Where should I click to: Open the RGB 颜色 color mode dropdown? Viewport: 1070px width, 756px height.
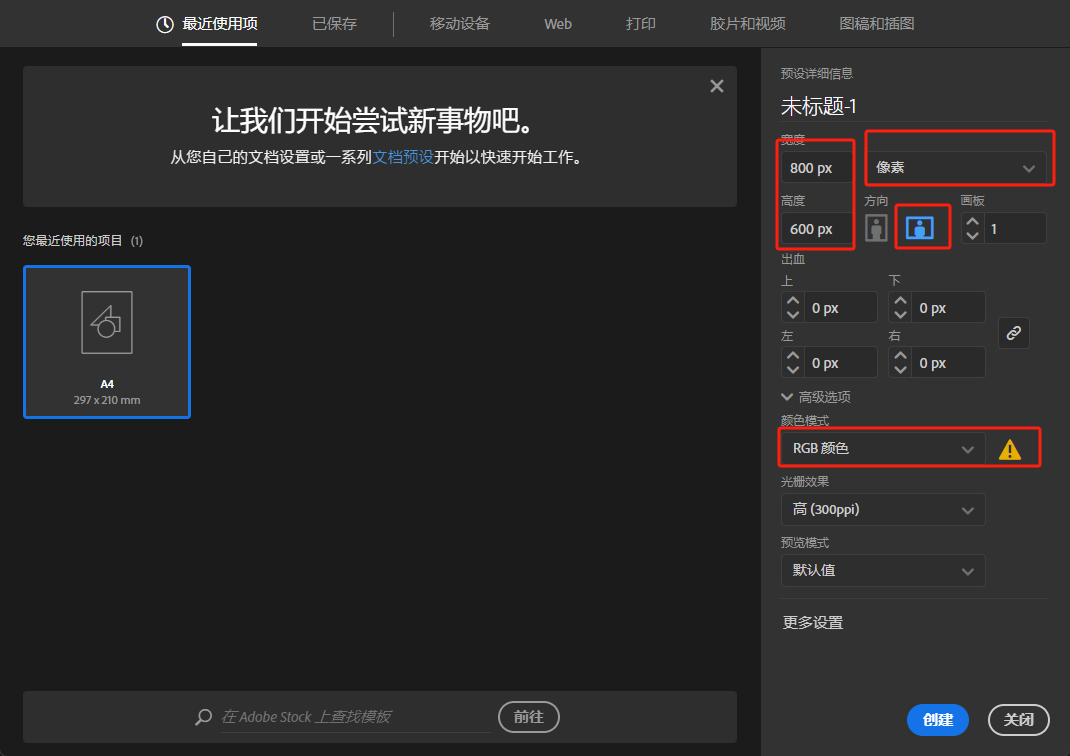pyautogui.click(x=883, y=449)
